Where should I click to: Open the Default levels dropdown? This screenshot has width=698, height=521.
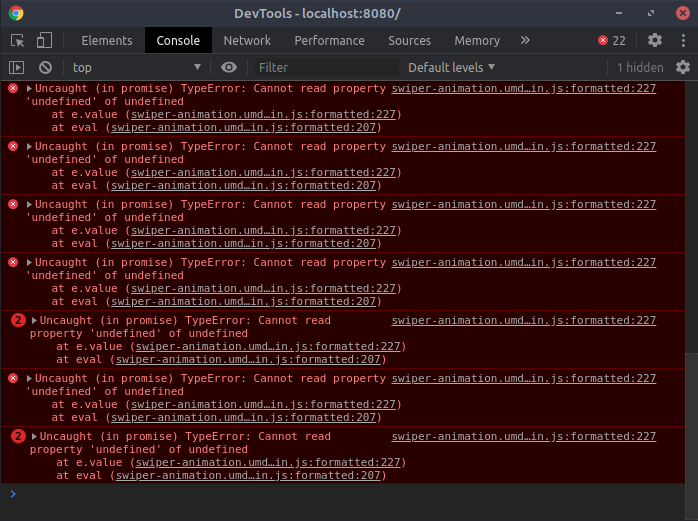451,68
